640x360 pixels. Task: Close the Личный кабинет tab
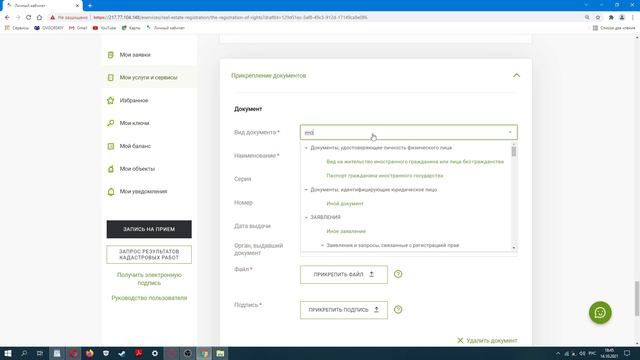tap(77, 6)
